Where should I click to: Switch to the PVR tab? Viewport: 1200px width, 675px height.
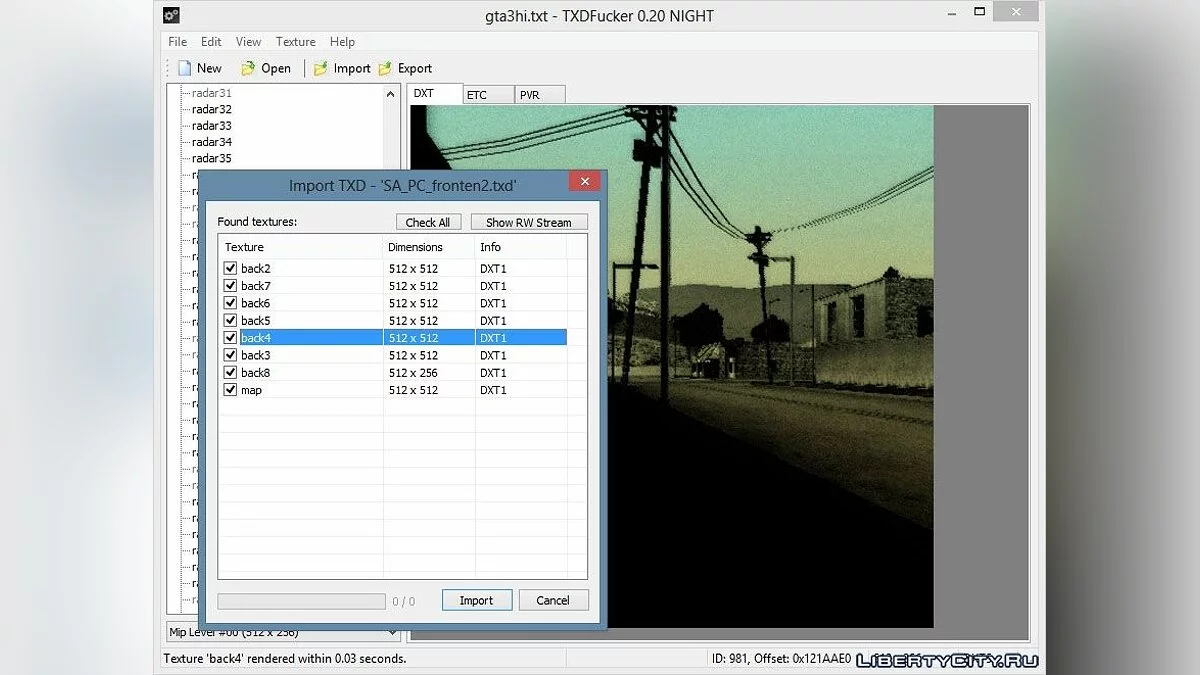click(530, 95)
